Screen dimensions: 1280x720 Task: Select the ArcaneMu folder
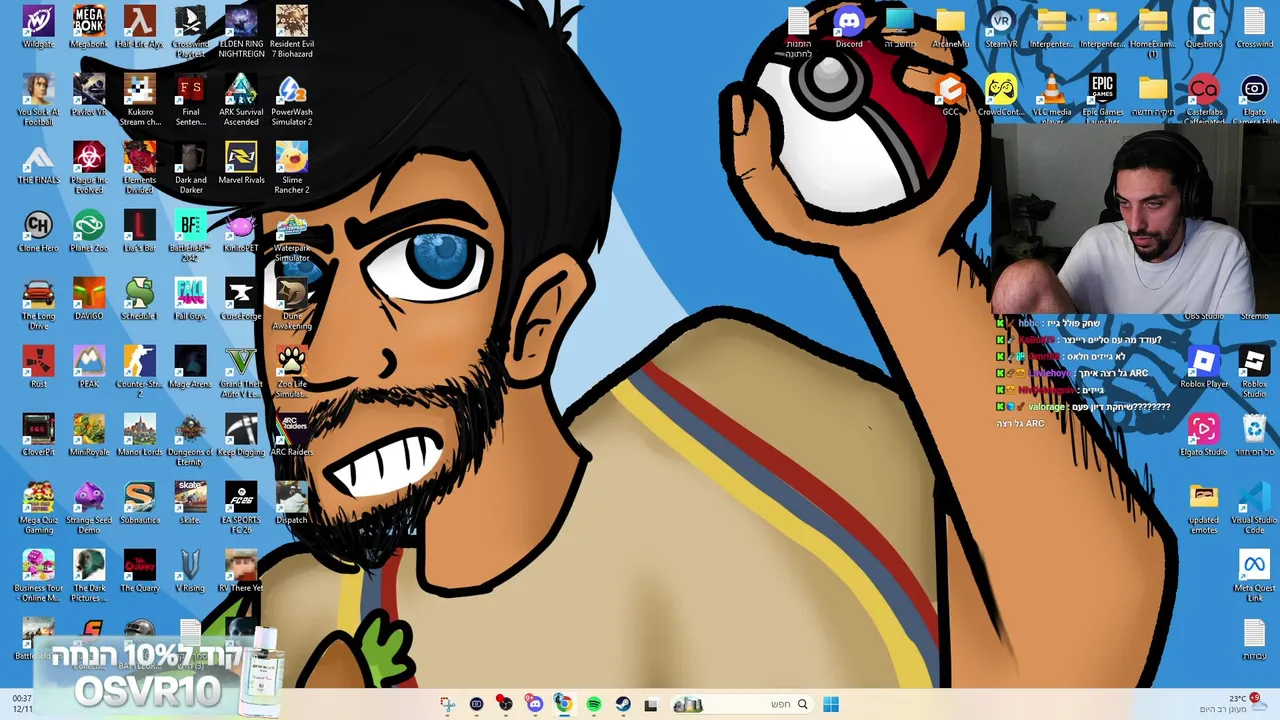950,27
